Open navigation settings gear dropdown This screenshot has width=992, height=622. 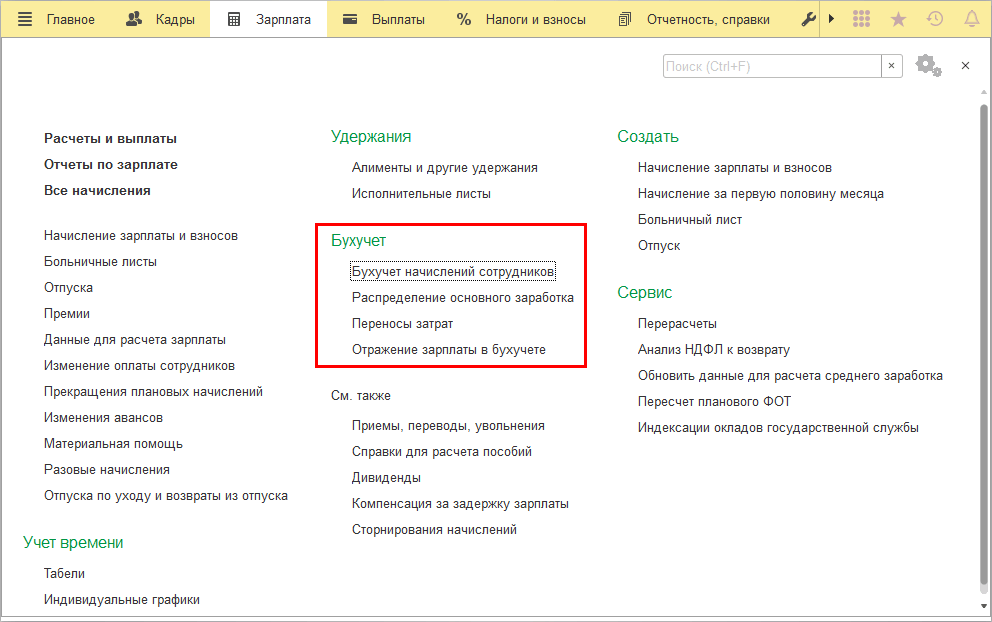(928, 66)
